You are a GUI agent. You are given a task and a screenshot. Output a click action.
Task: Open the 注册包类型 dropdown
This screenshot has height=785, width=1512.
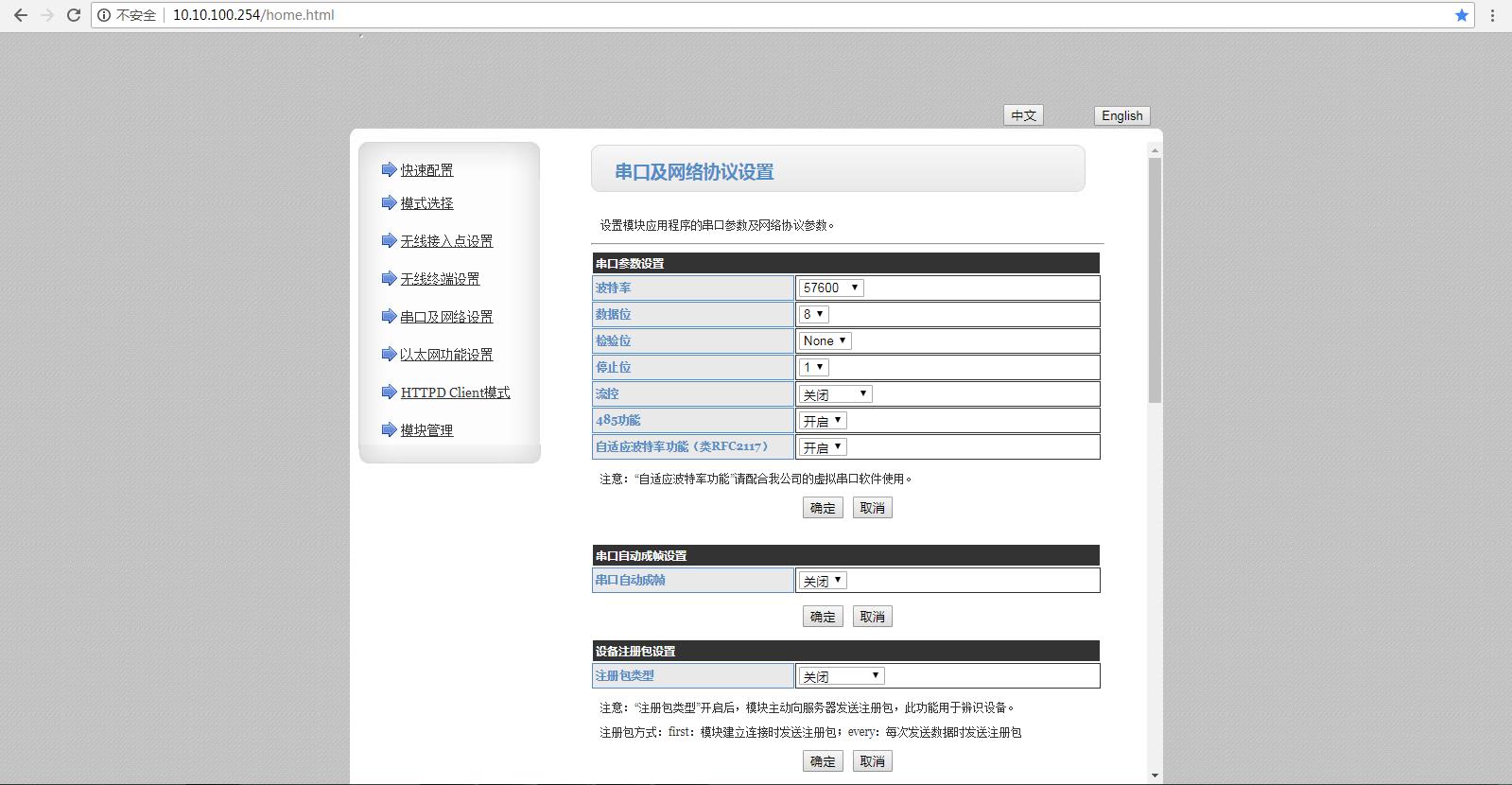click(x=842, y=676)
